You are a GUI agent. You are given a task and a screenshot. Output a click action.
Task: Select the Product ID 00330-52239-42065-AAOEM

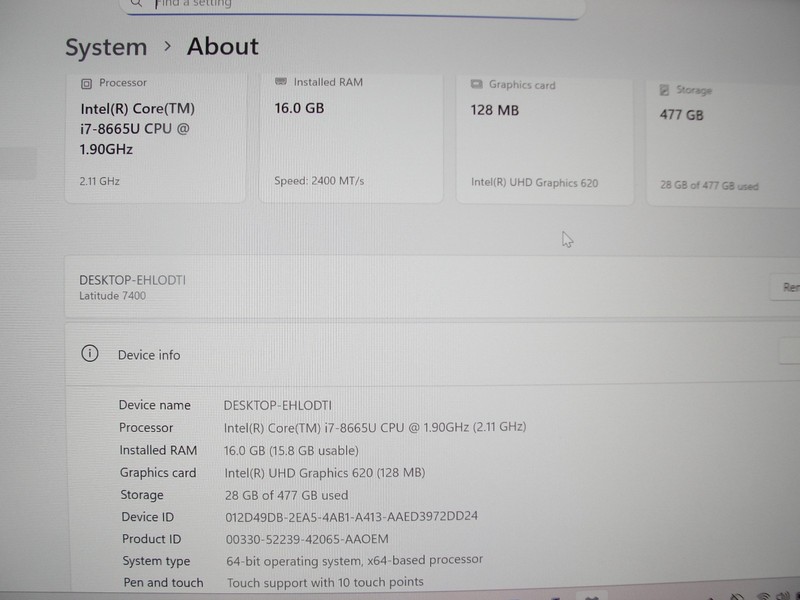click(x=307, y=539)
